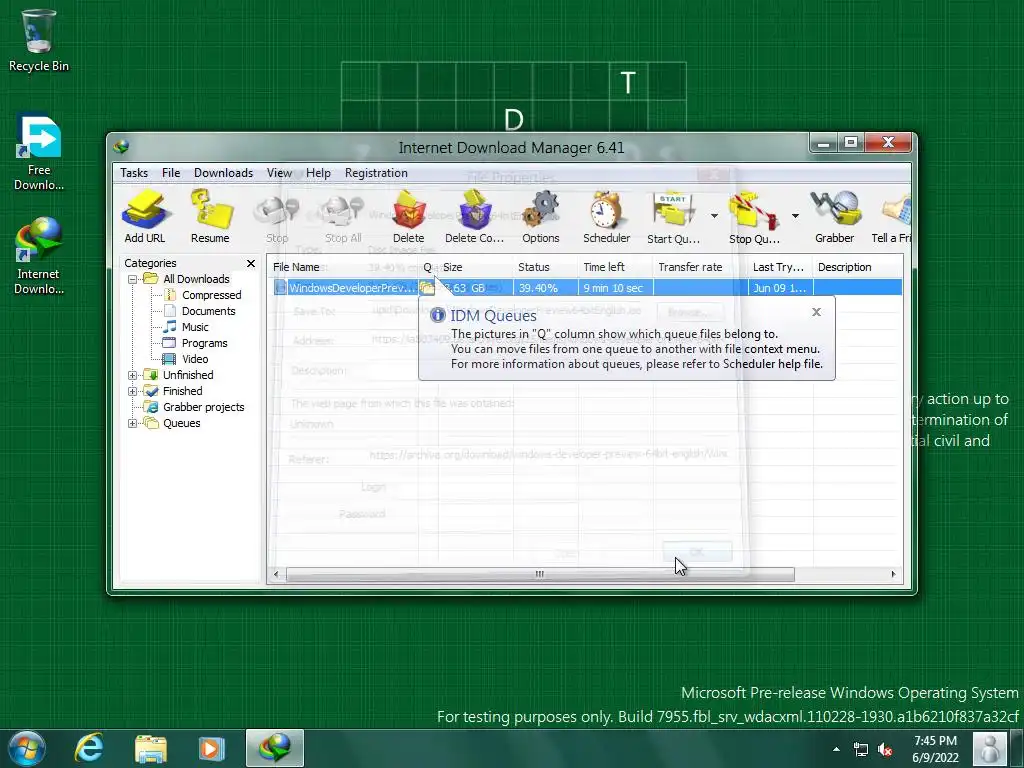
Task: Select the Programs category
Action: point(204,344)
